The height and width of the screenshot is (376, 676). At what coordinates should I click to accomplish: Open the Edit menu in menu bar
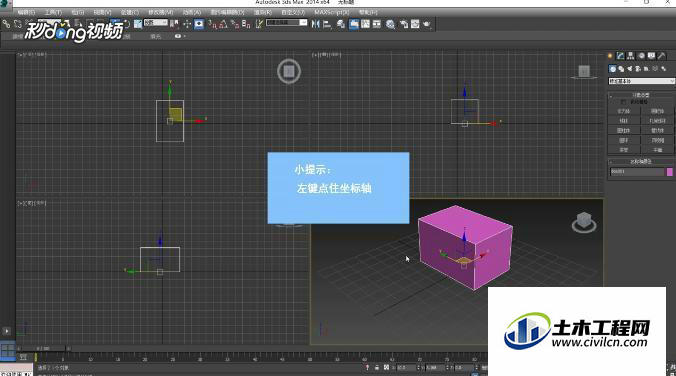click(x=27, y=12)
